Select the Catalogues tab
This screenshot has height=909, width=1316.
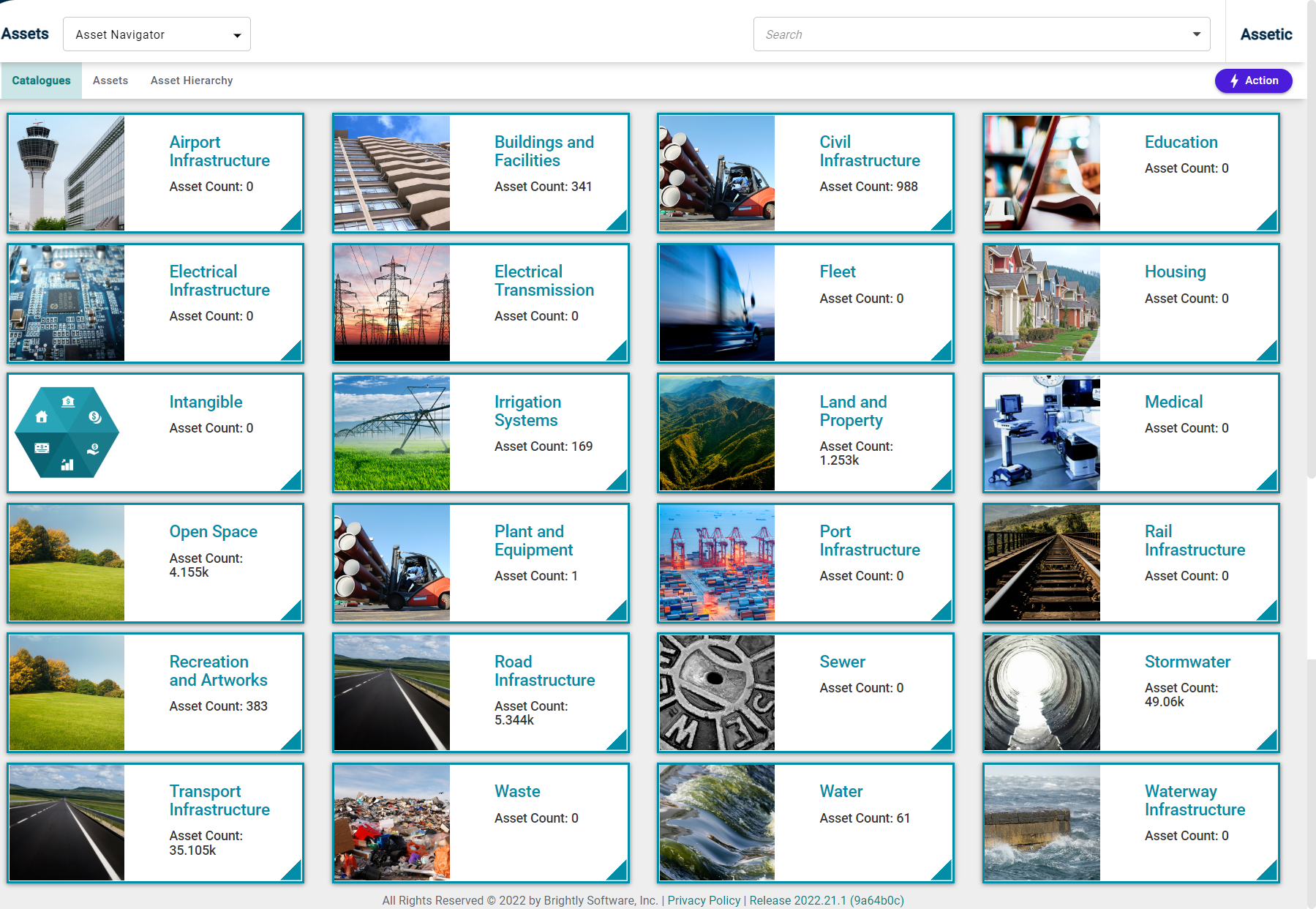coord(42,81)
